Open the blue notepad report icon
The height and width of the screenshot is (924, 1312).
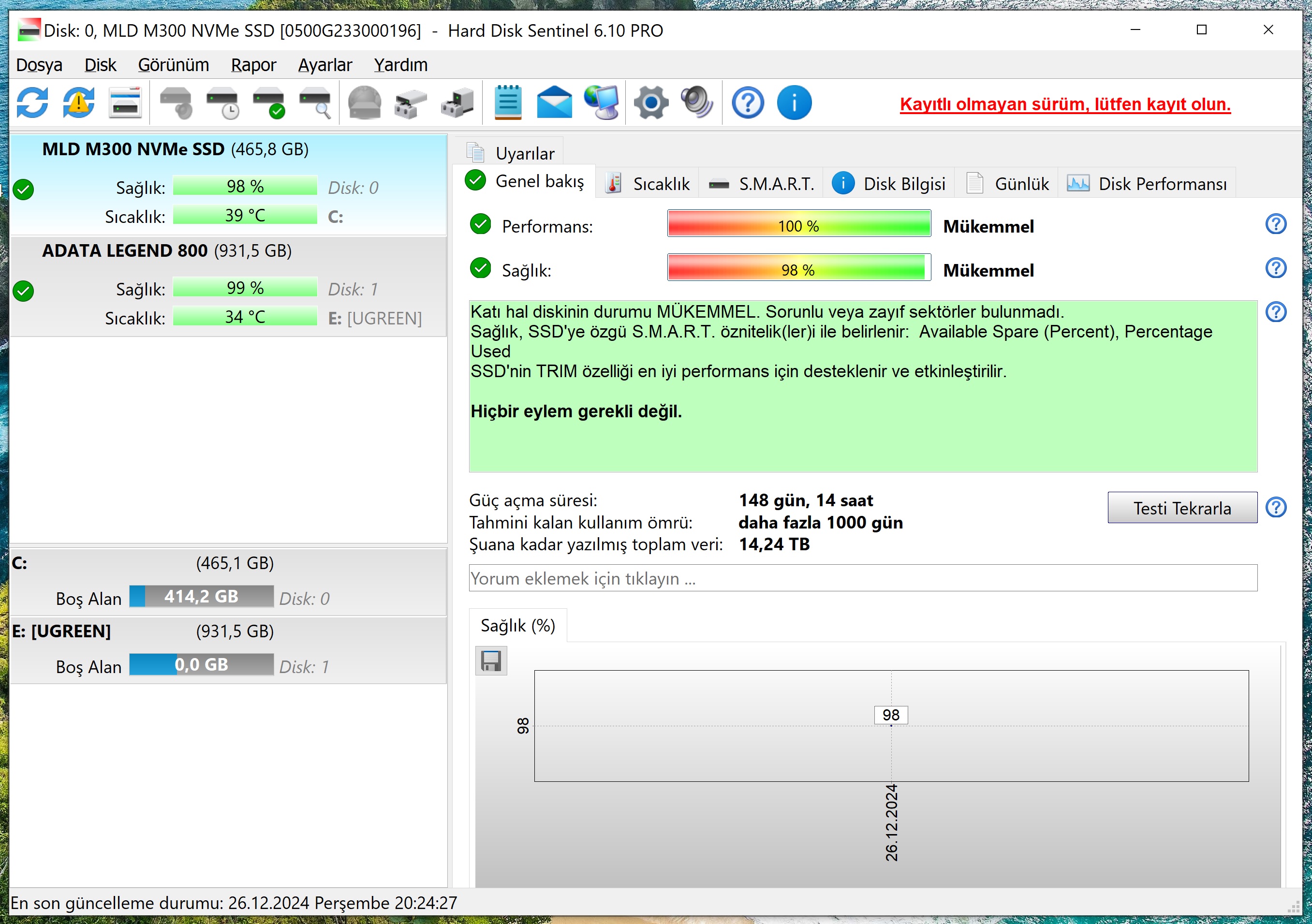[x=507, y=103]
